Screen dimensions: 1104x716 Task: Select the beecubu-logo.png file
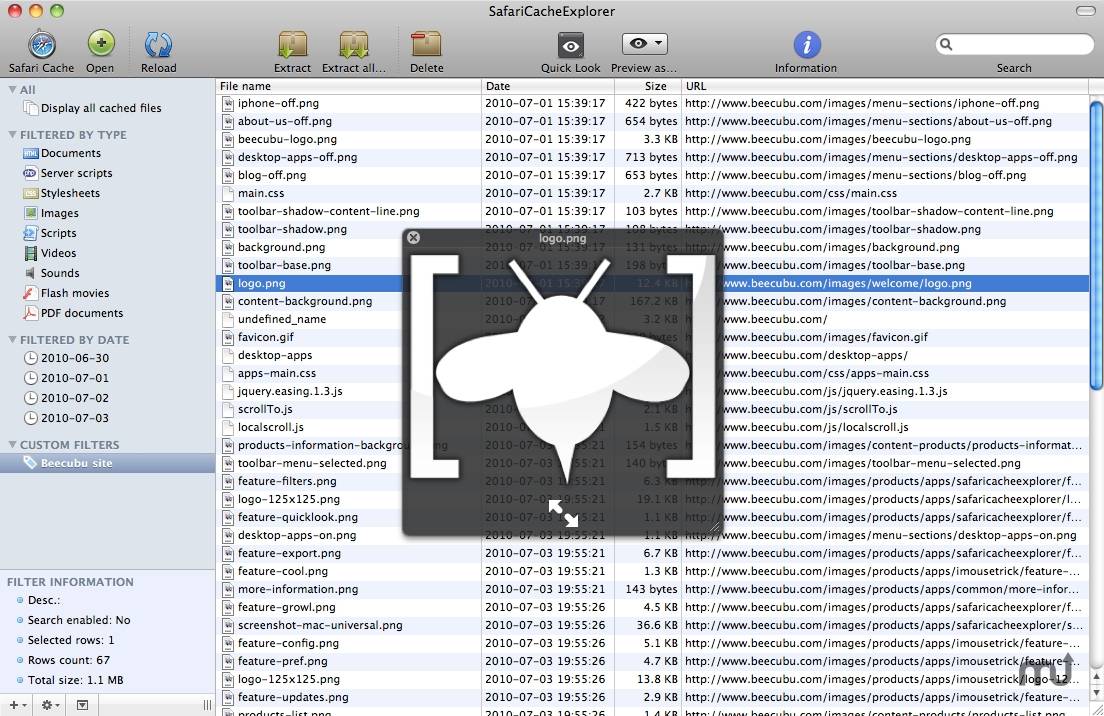point(287,139)
